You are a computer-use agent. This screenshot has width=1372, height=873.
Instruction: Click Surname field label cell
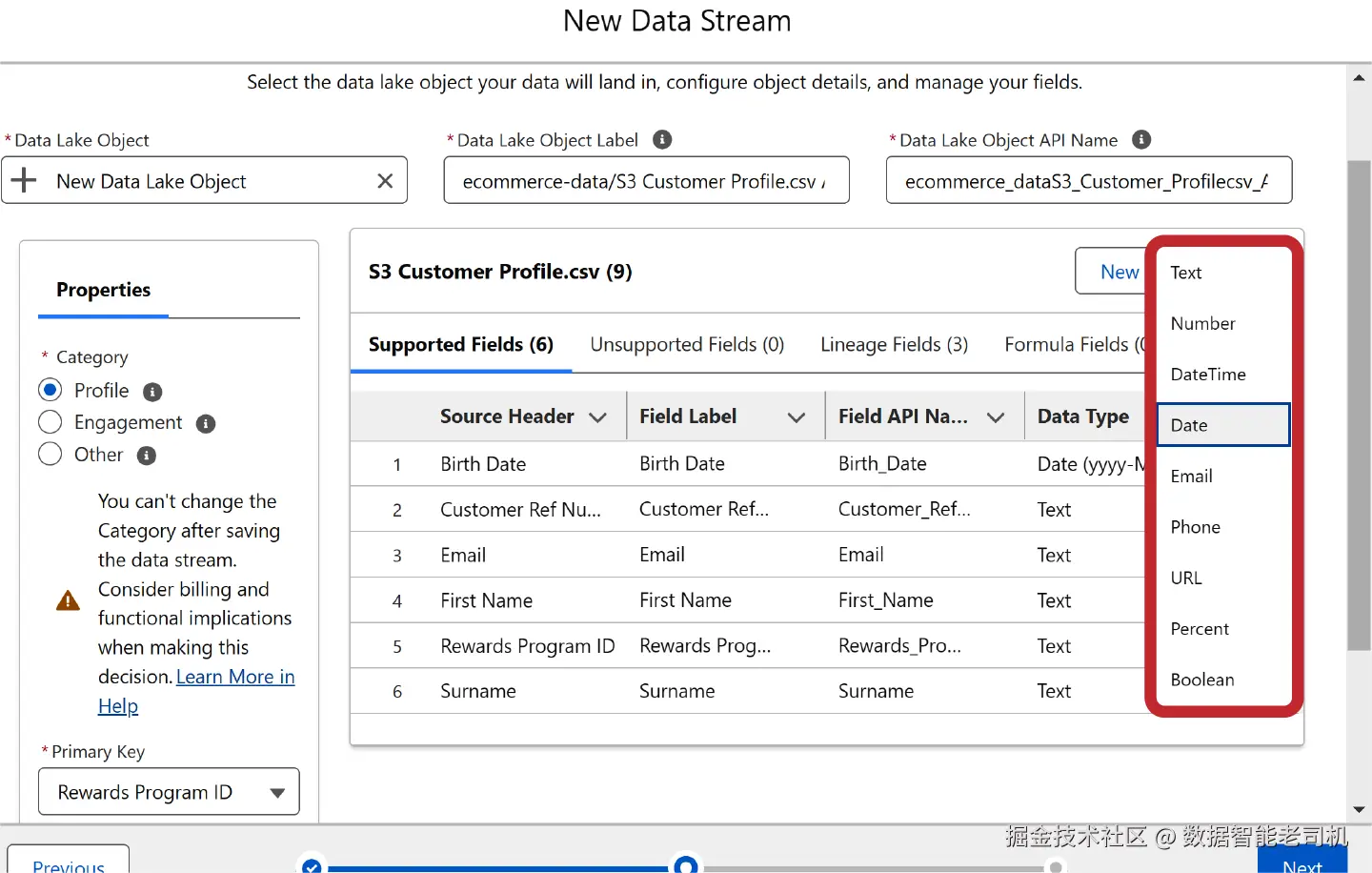676,691
